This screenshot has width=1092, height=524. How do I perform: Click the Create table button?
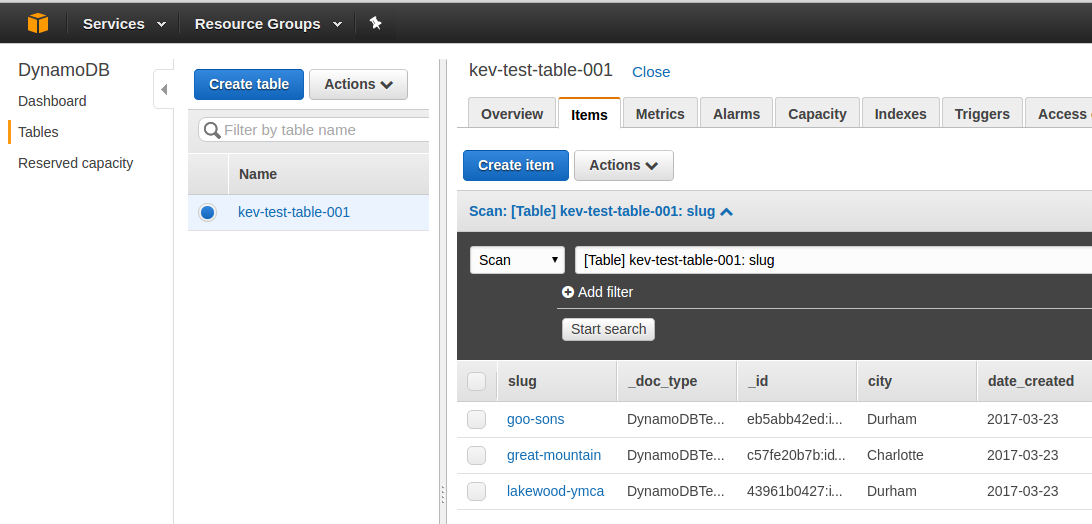click(x=249, y=84)
